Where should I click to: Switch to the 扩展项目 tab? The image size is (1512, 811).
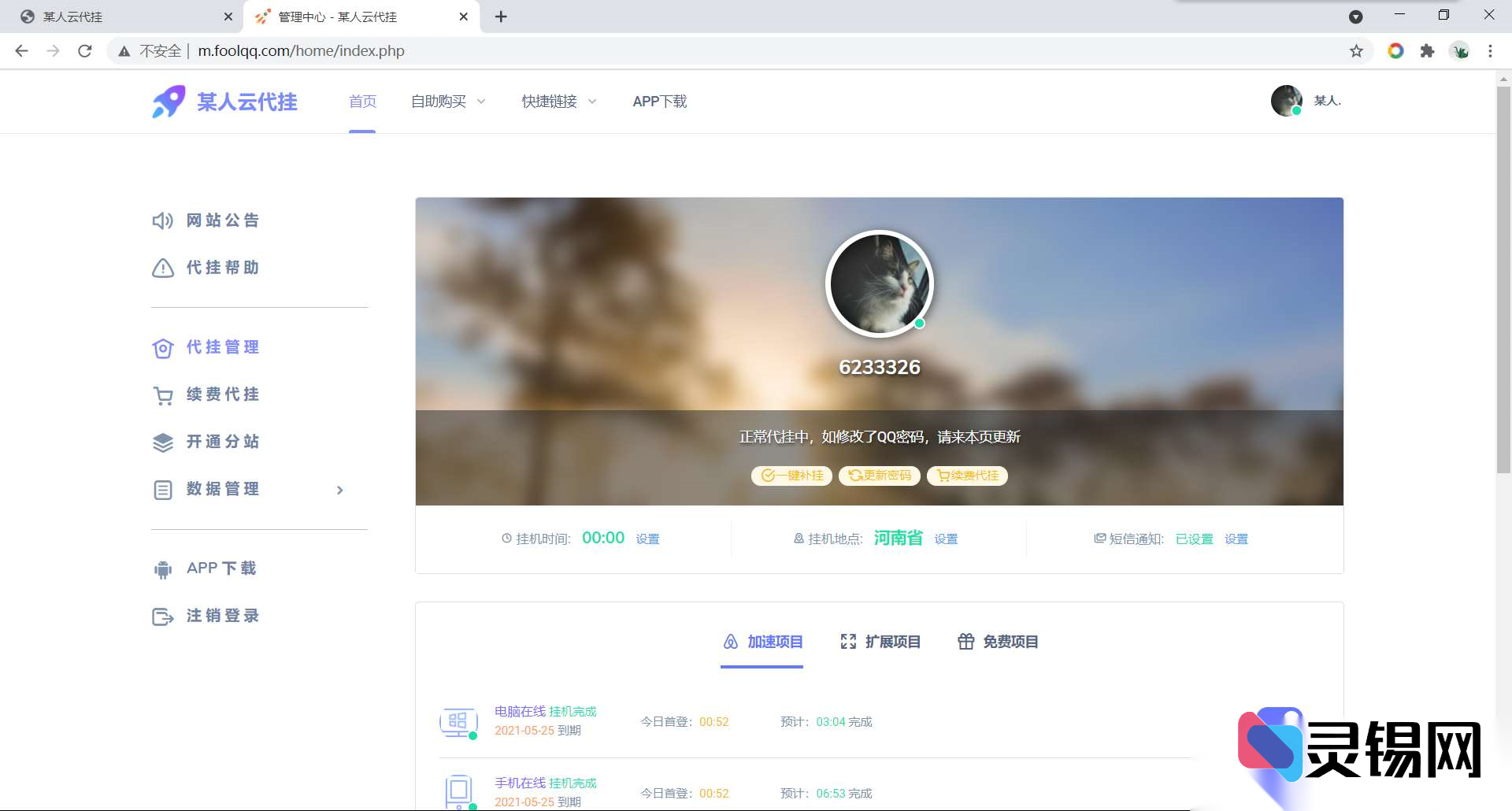tap(880, 642)
